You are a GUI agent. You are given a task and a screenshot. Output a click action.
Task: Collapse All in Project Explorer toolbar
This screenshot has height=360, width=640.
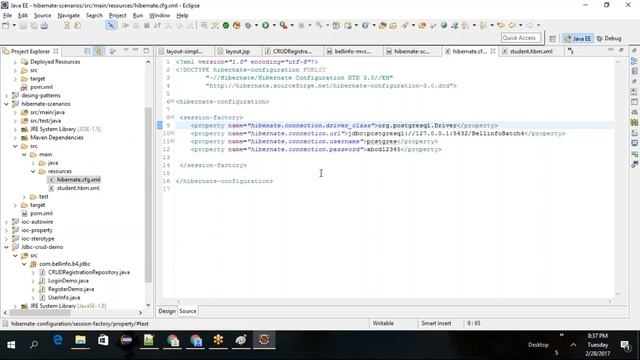pyautogui.click(x=87, y=51)
